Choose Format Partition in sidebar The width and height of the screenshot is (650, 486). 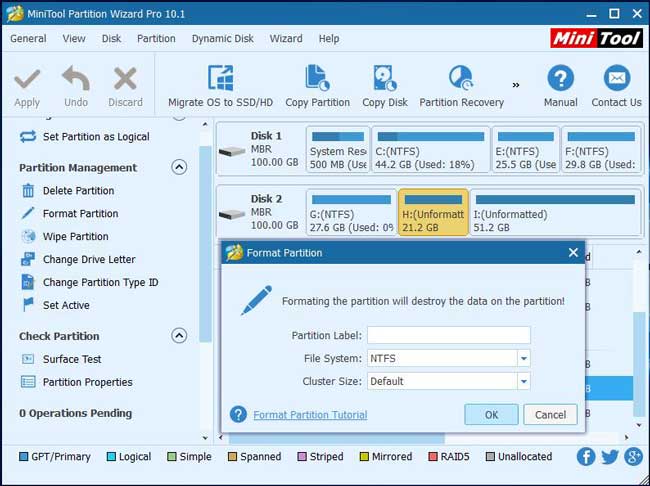(69, 214)
